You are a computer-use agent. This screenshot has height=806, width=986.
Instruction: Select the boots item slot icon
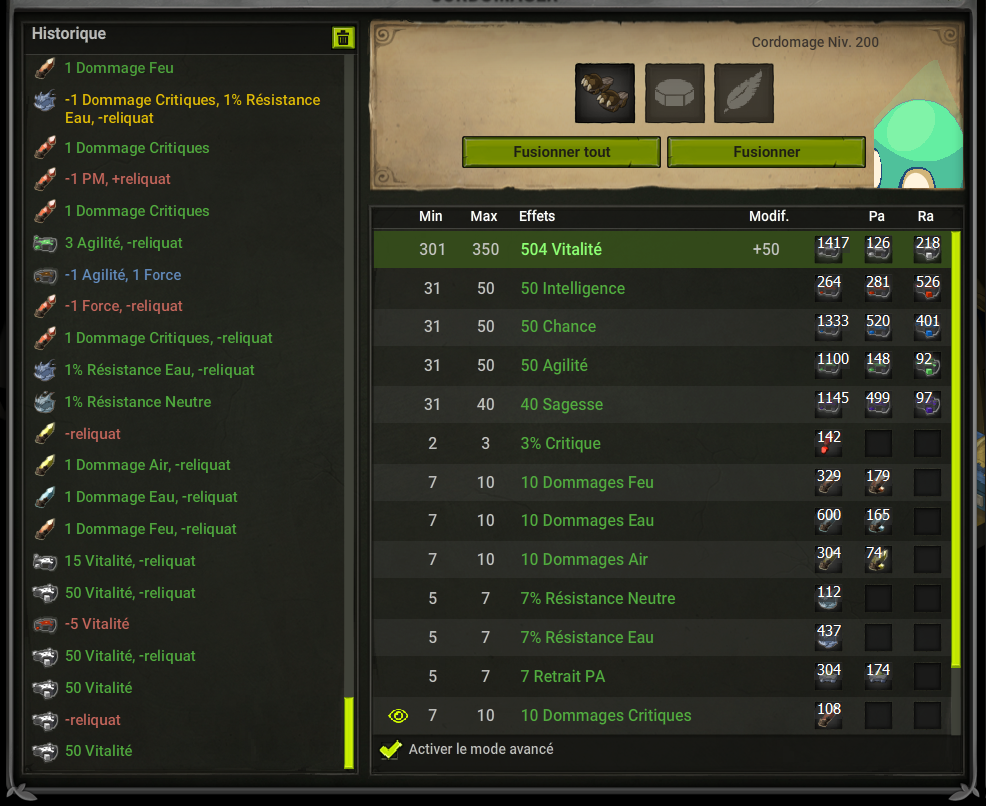604,93
